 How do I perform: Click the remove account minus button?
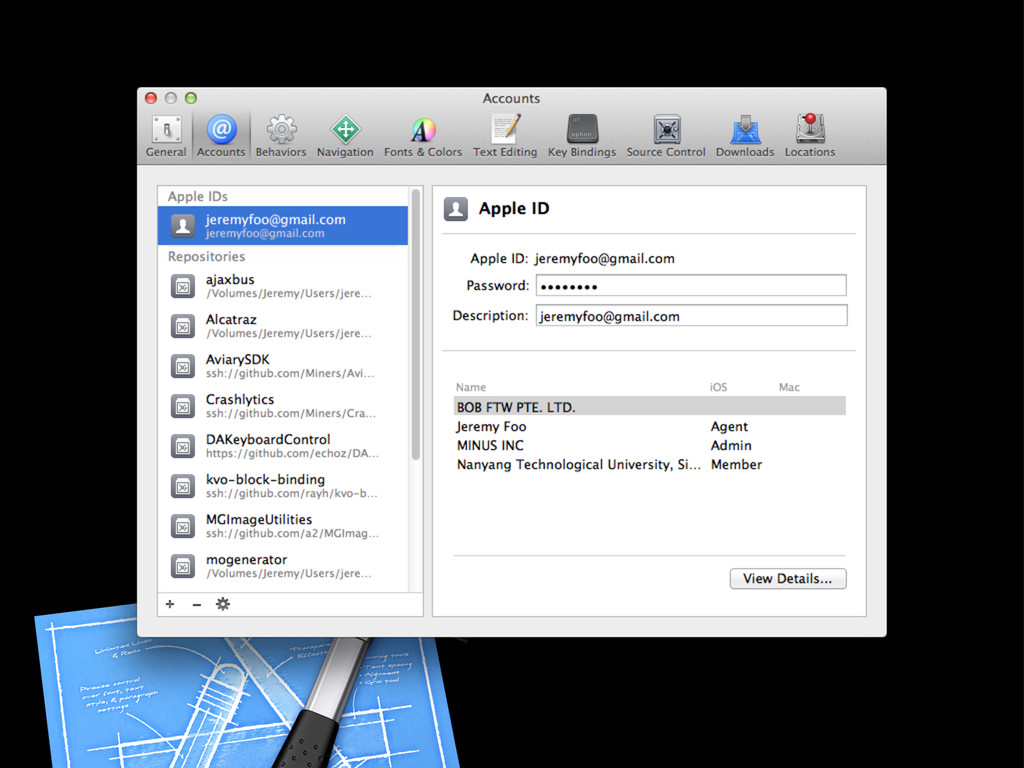click(x=197, y=604)
